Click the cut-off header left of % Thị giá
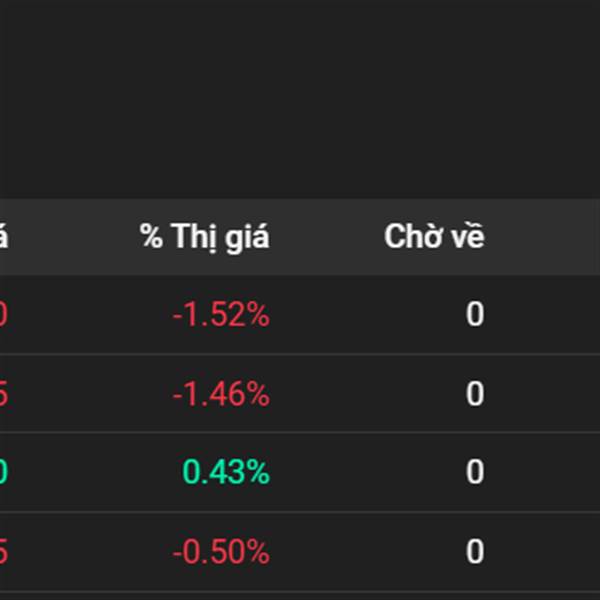 tap(4, 237)
